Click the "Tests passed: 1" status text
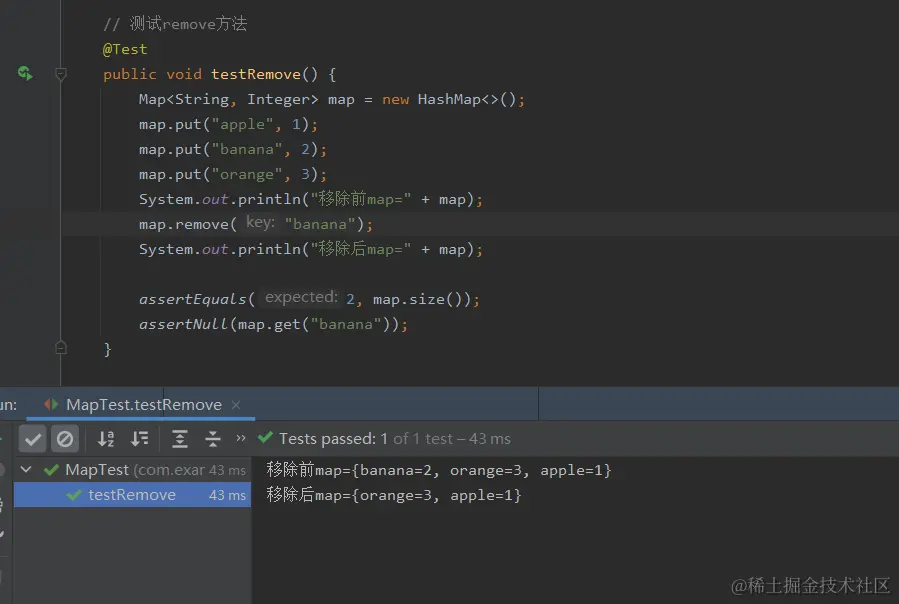The width and height of the screenshot is (899, 604). [333, 439]
